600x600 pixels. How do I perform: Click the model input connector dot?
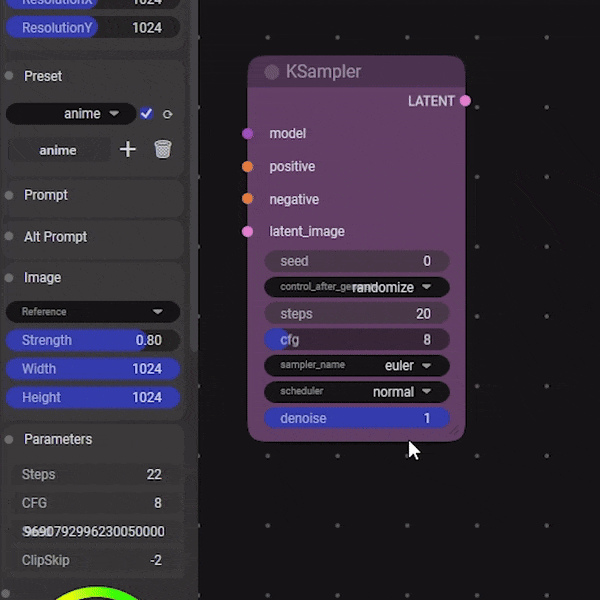point(248,134)
